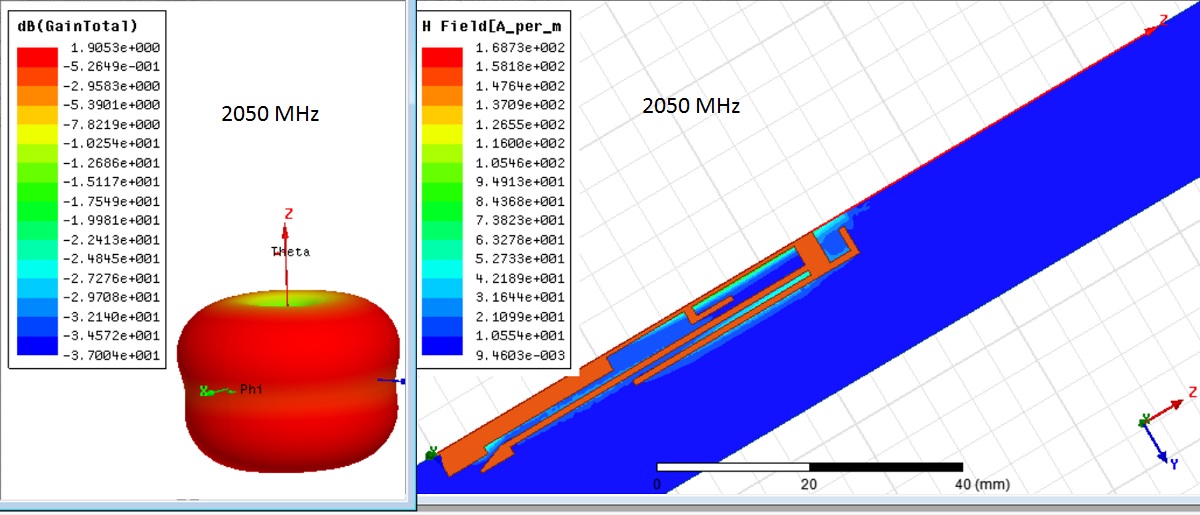Click the 5.2733e+001 H field legend value
Screen dimensions: 1200x515
coord(521,259)
